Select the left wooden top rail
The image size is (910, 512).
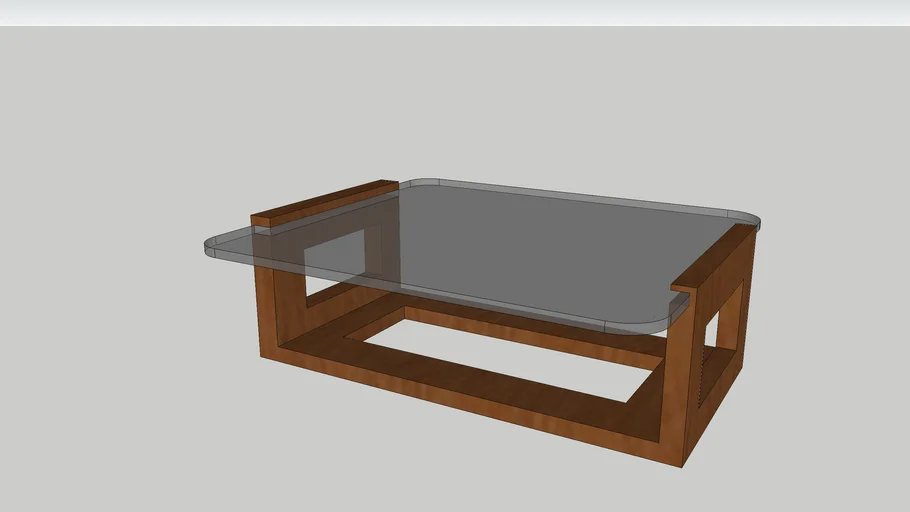coord(325,202)
